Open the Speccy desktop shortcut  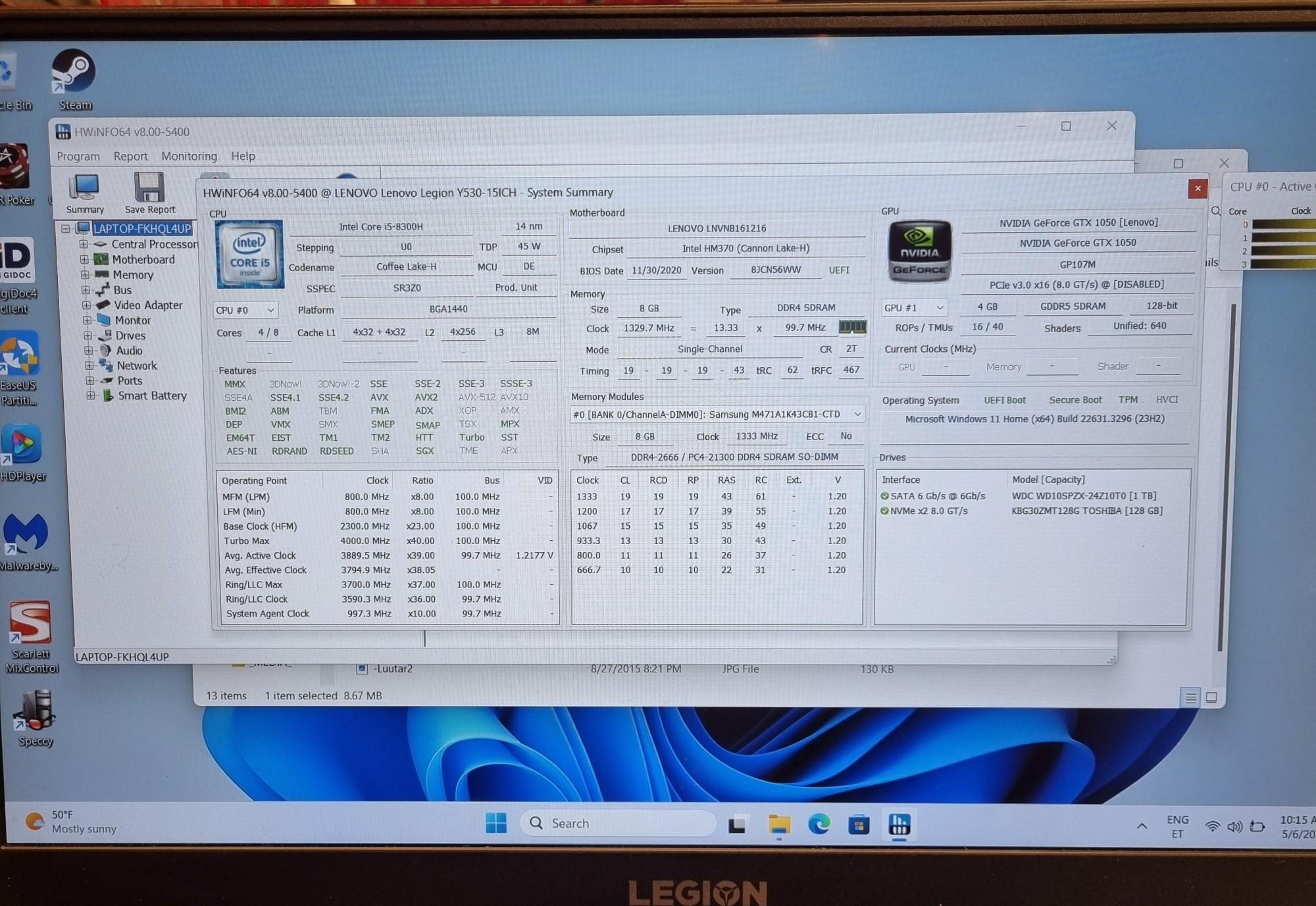[35, 718]
